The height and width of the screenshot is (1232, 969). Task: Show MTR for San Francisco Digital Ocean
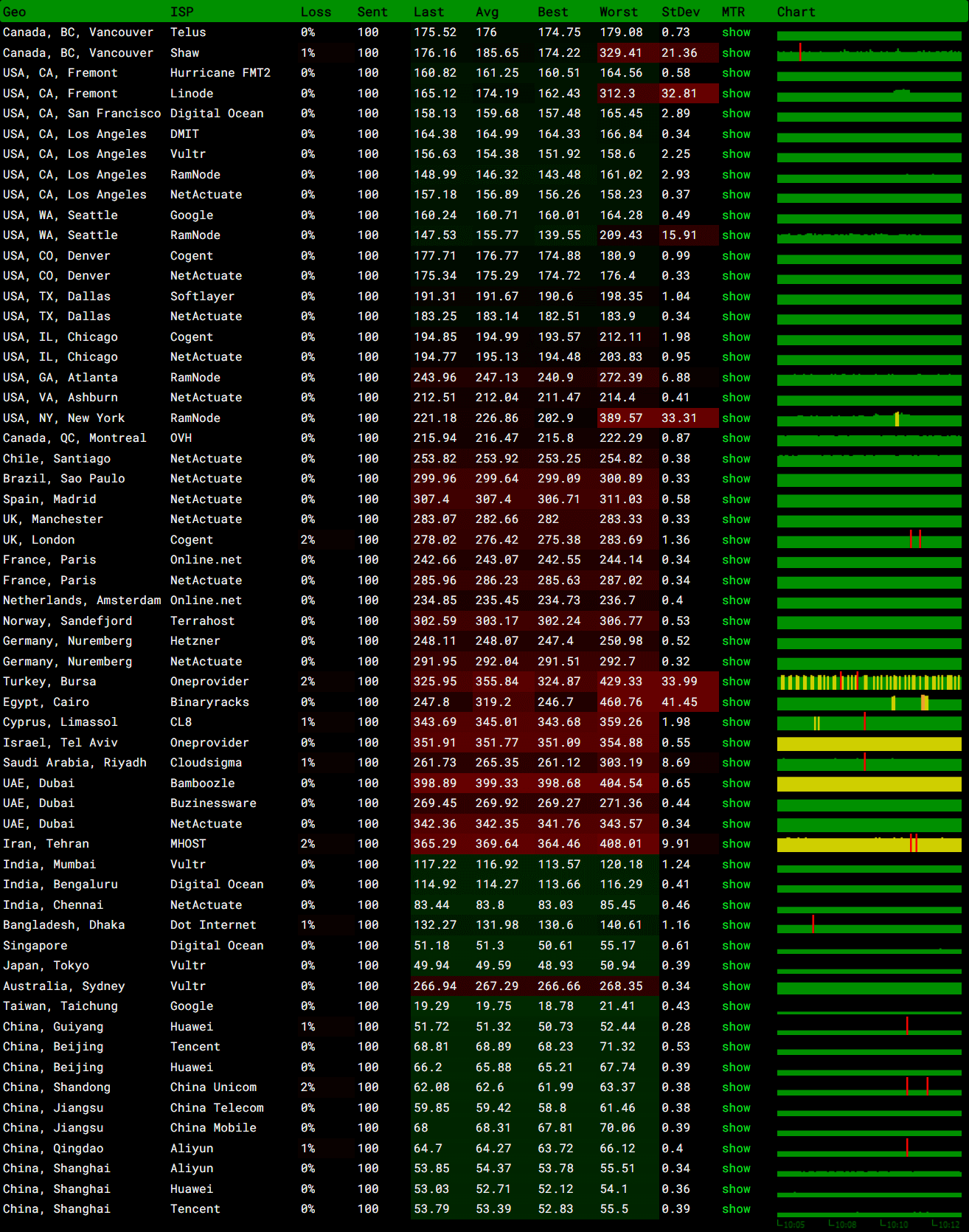click(x=736, y=114)
